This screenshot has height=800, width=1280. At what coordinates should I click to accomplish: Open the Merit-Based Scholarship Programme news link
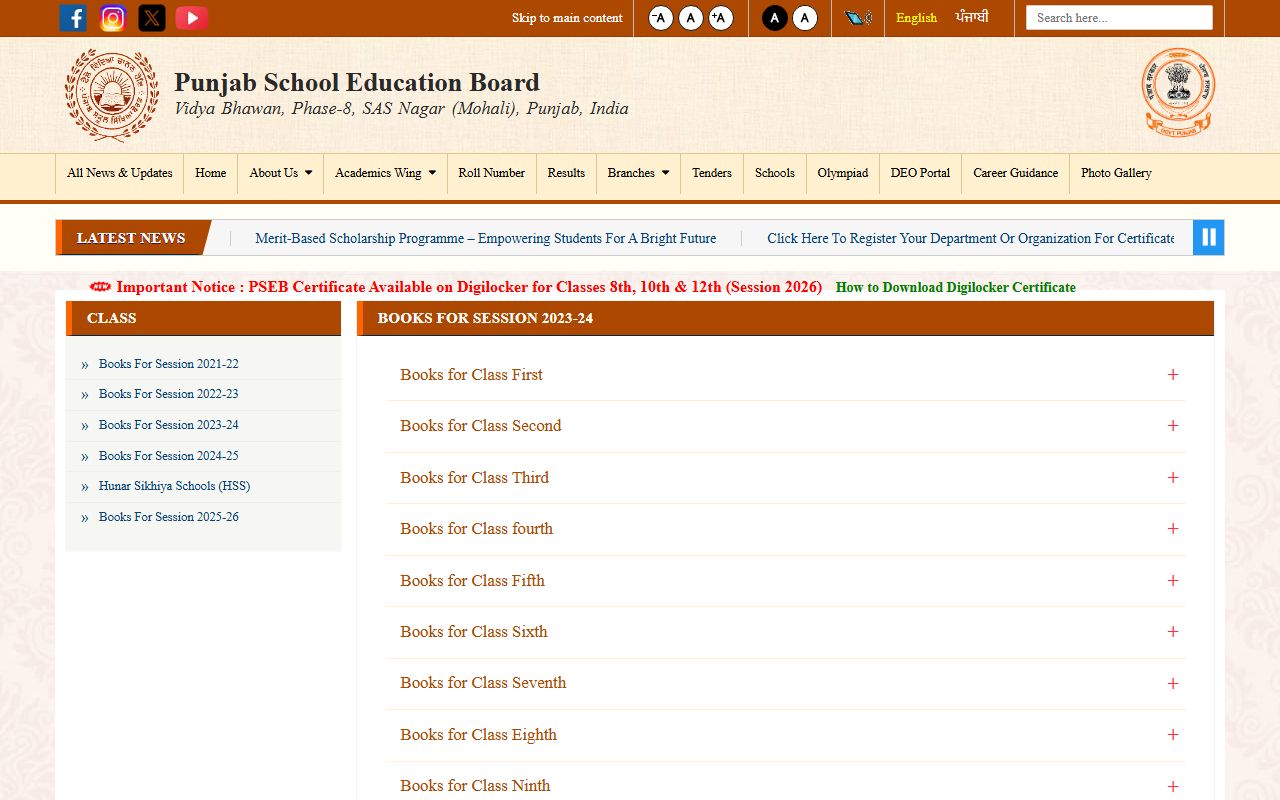click(x=485, y=238)
